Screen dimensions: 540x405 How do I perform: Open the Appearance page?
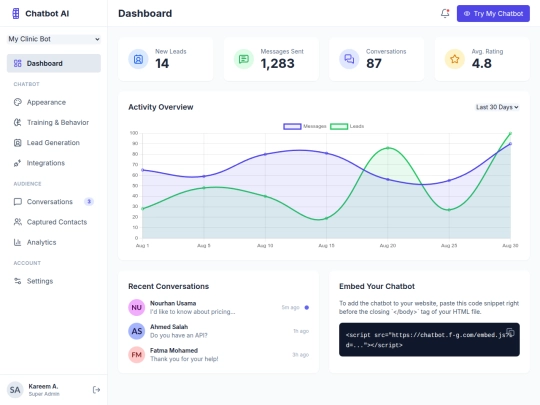(54, 102)
